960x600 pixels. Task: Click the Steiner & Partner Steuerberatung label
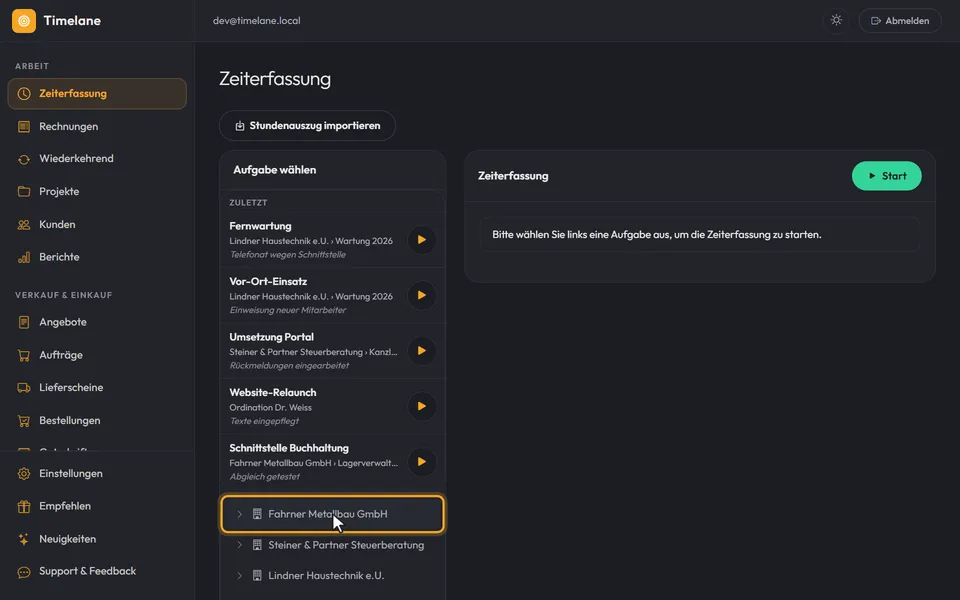click(x=346, y=545)
